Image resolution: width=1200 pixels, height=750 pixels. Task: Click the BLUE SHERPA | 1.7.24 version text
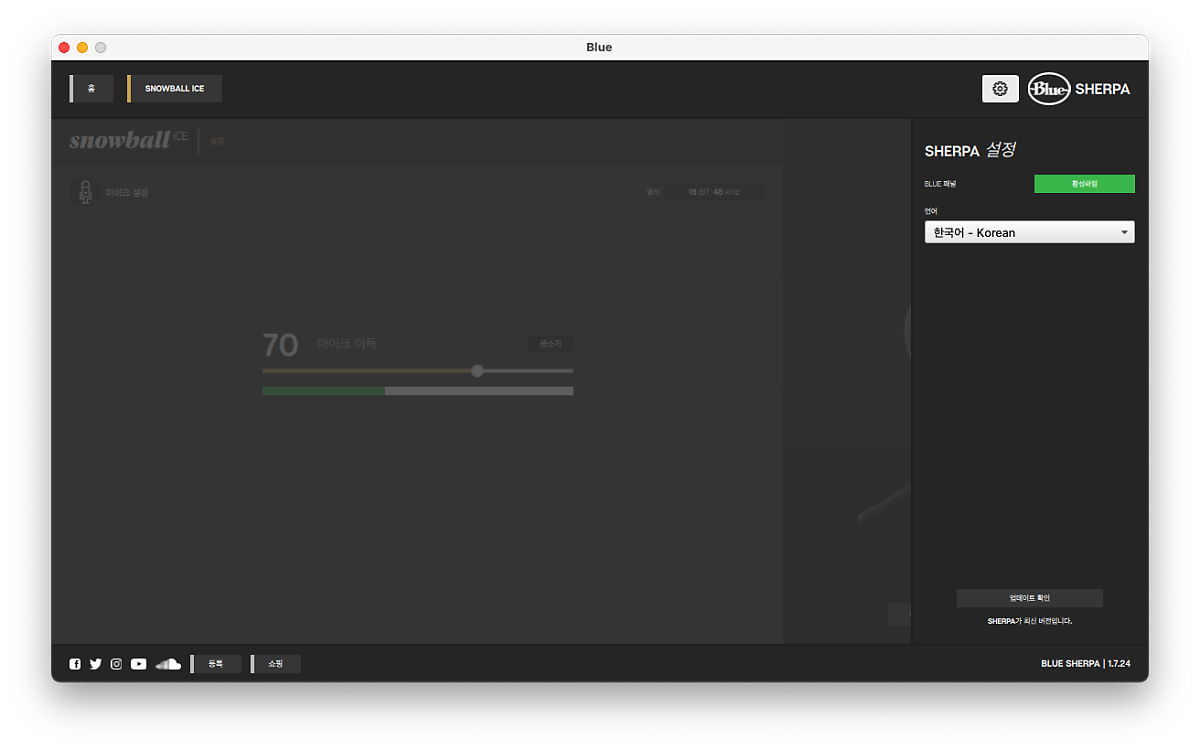pos(1086,664)
